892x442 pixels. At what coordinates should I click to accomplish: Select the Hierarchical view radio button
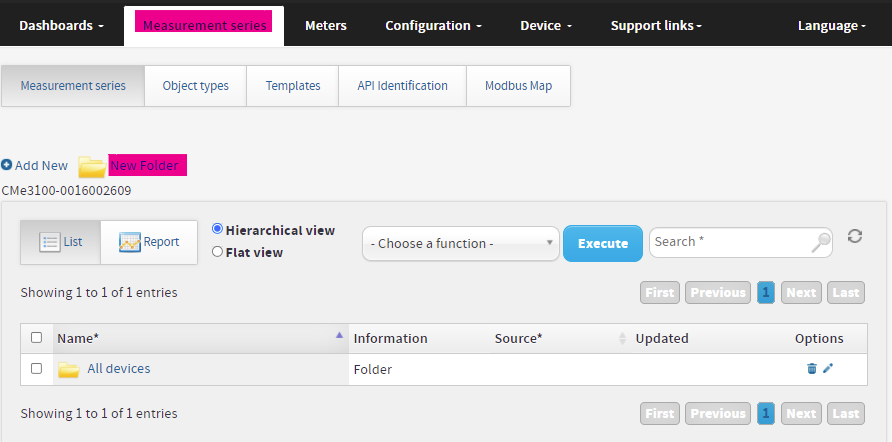217,229
